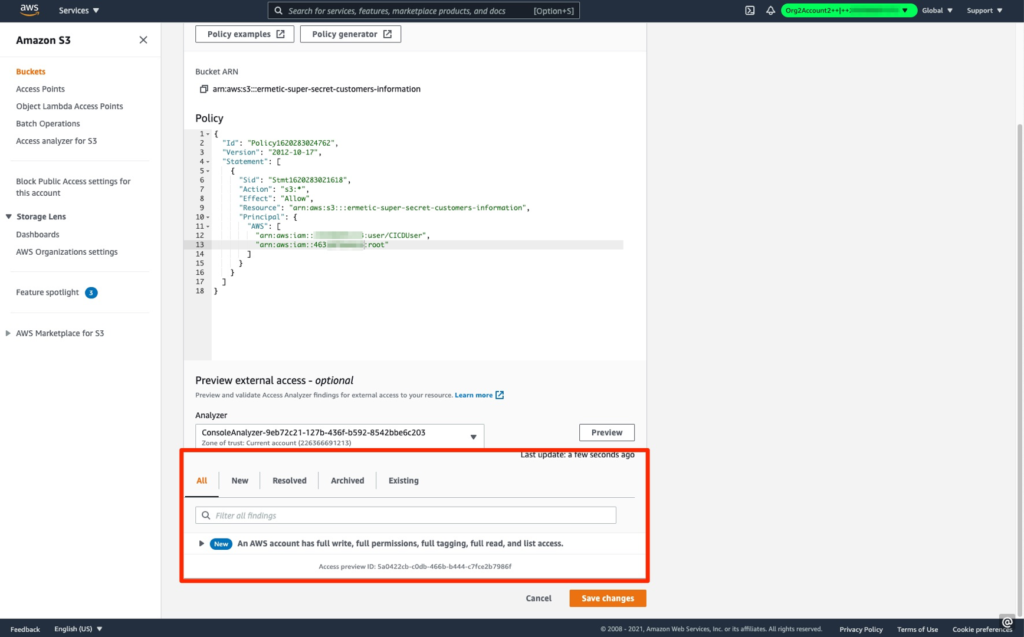Click into the Filter all findings field

tap(406, 515)
